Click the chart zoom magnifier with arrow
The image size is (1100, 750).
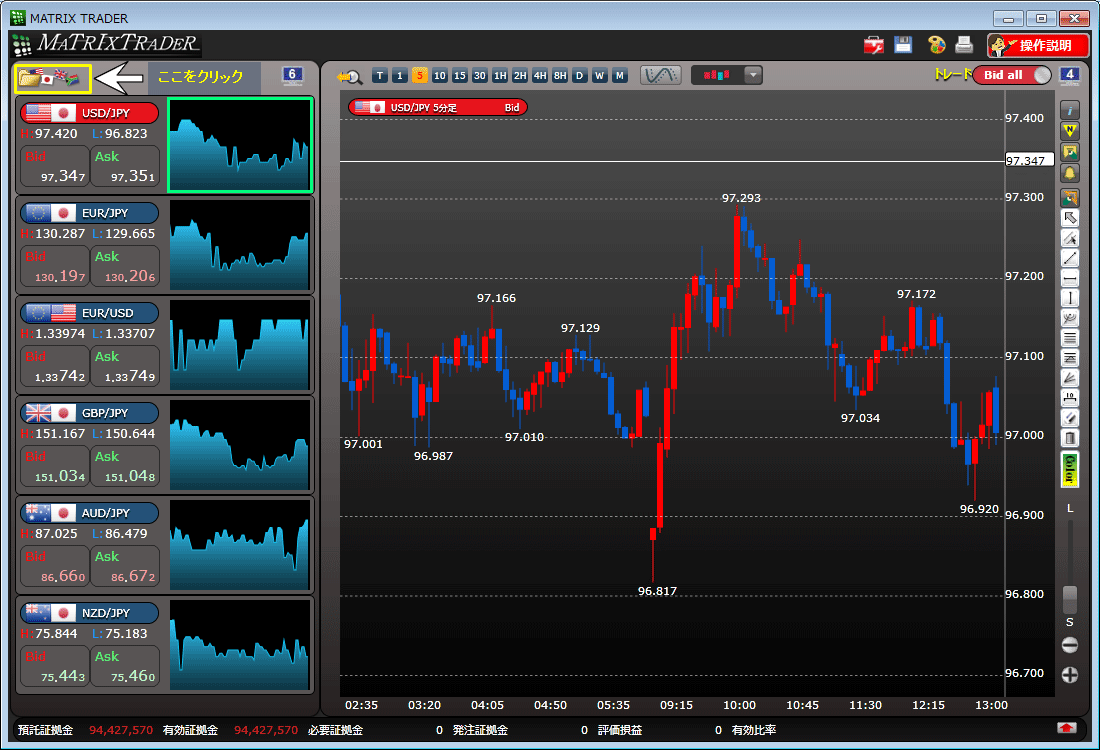[x=349, y=76]
